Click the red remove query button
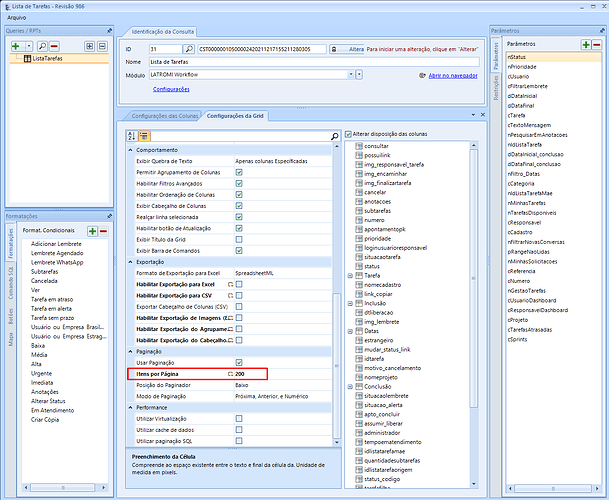 (51, 46)
